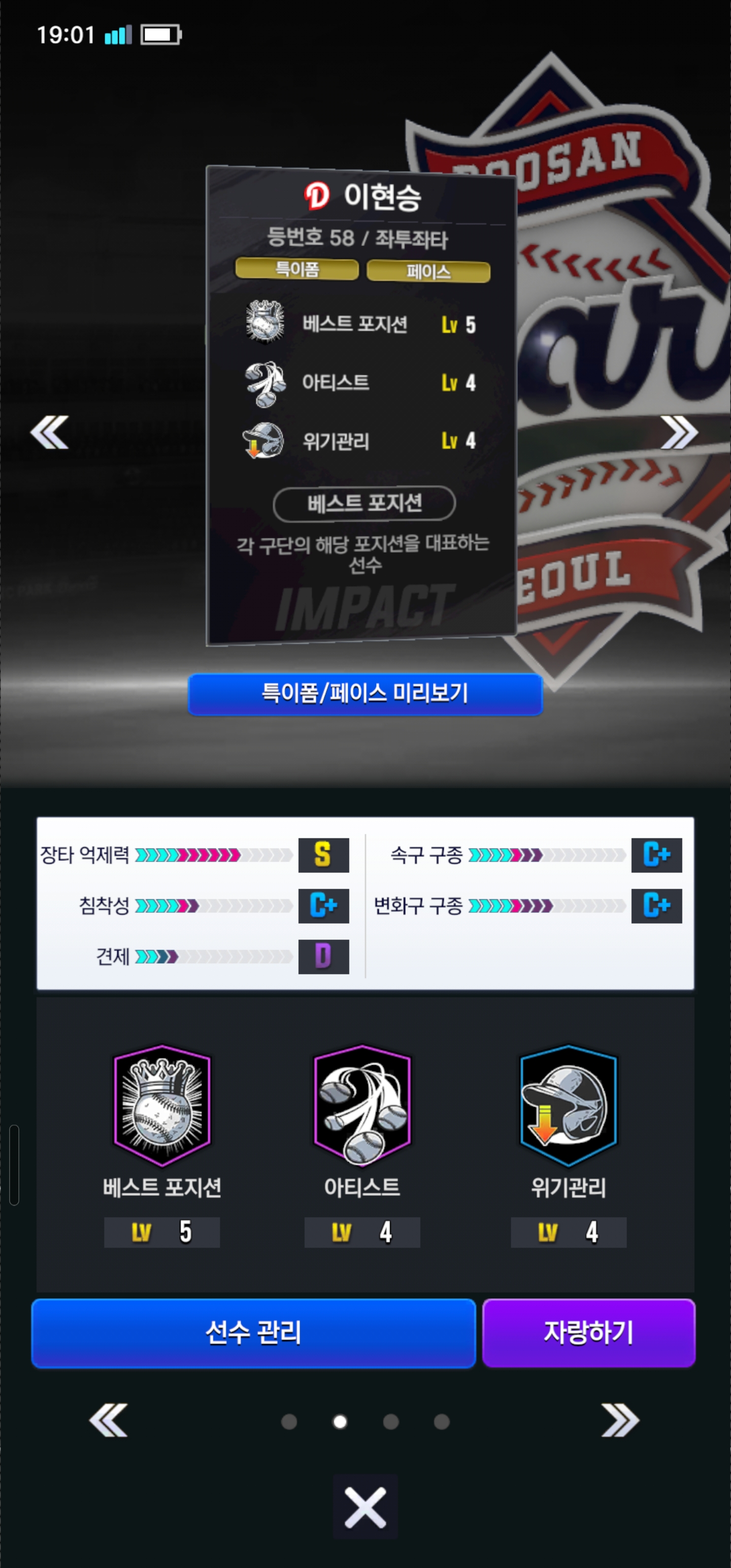
Task: Go to the next player with the right arrows
Action: (x=679, y=433)
